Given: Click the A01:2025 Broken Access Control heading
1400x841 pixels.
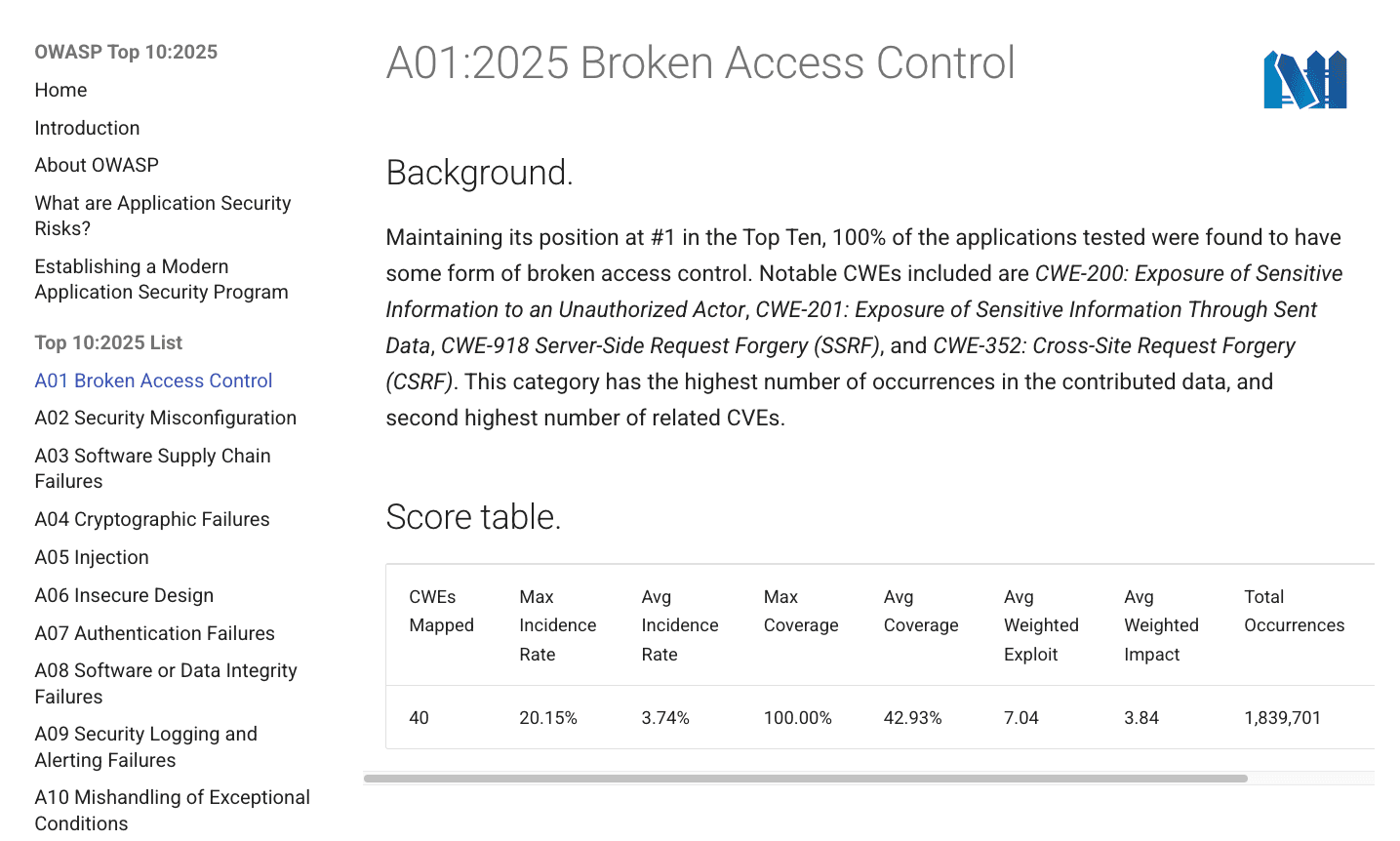Looking at the screenshot, I should [700, 63].
